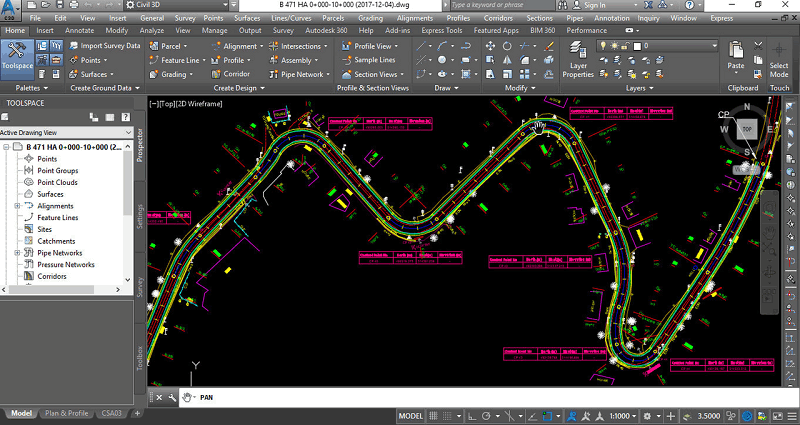
Task: Open the layer name dropdown showing 0
Action: point(657,46)
